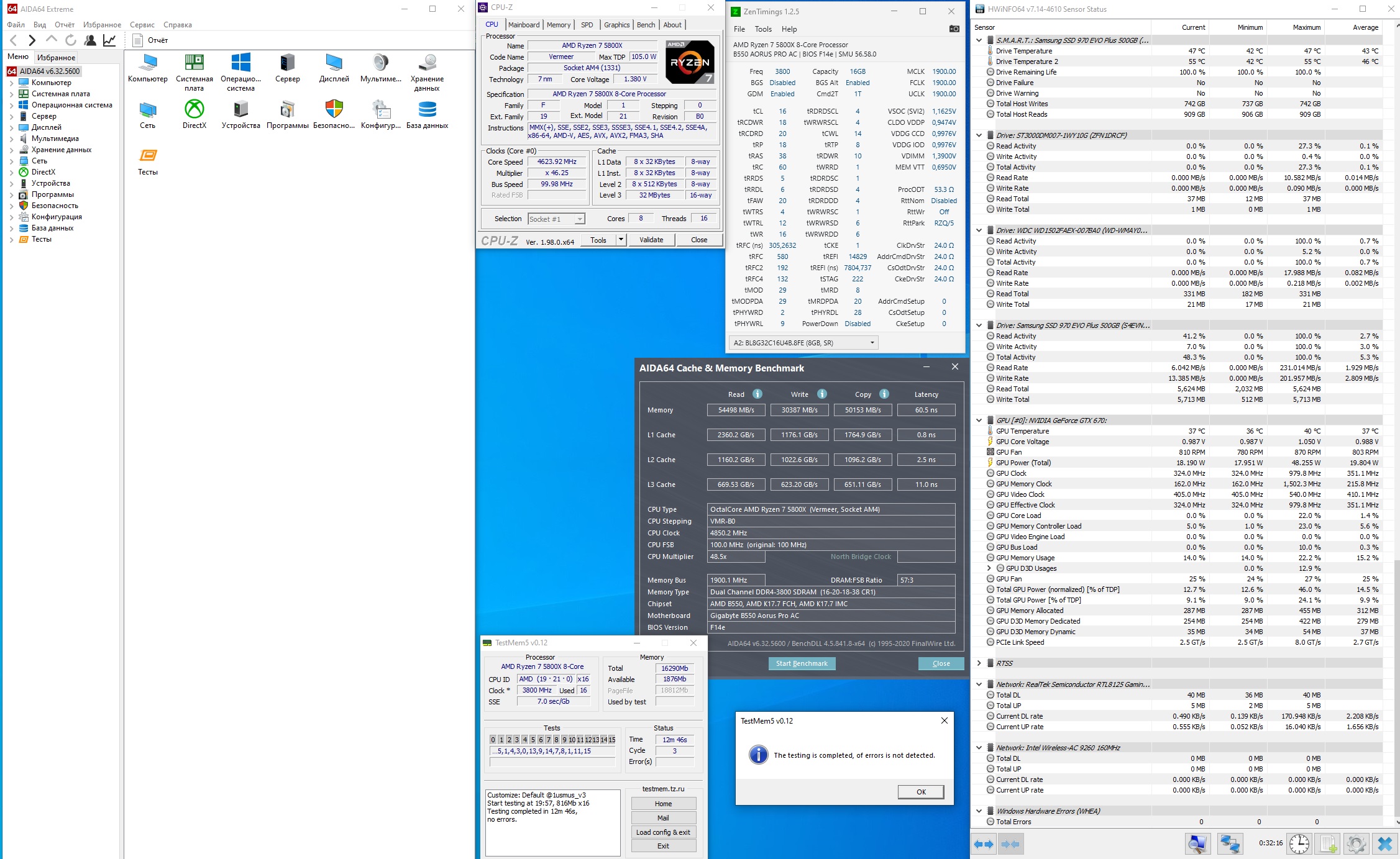This screenshot has height=859, width=1400.
Task: Switch to CPU-Z Memory tab
Action: coord(558,25)
